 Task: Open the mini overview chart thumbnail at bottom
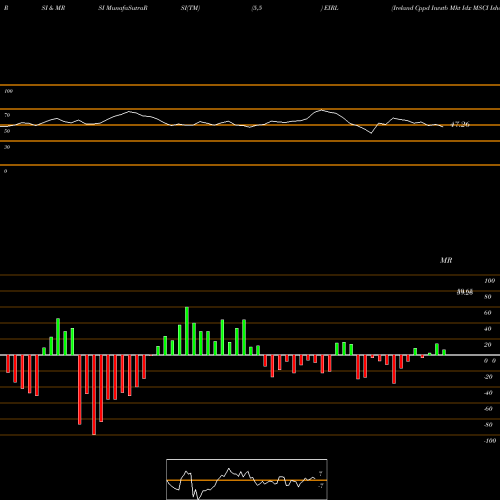pyautogui.click(x=247, y=479)
